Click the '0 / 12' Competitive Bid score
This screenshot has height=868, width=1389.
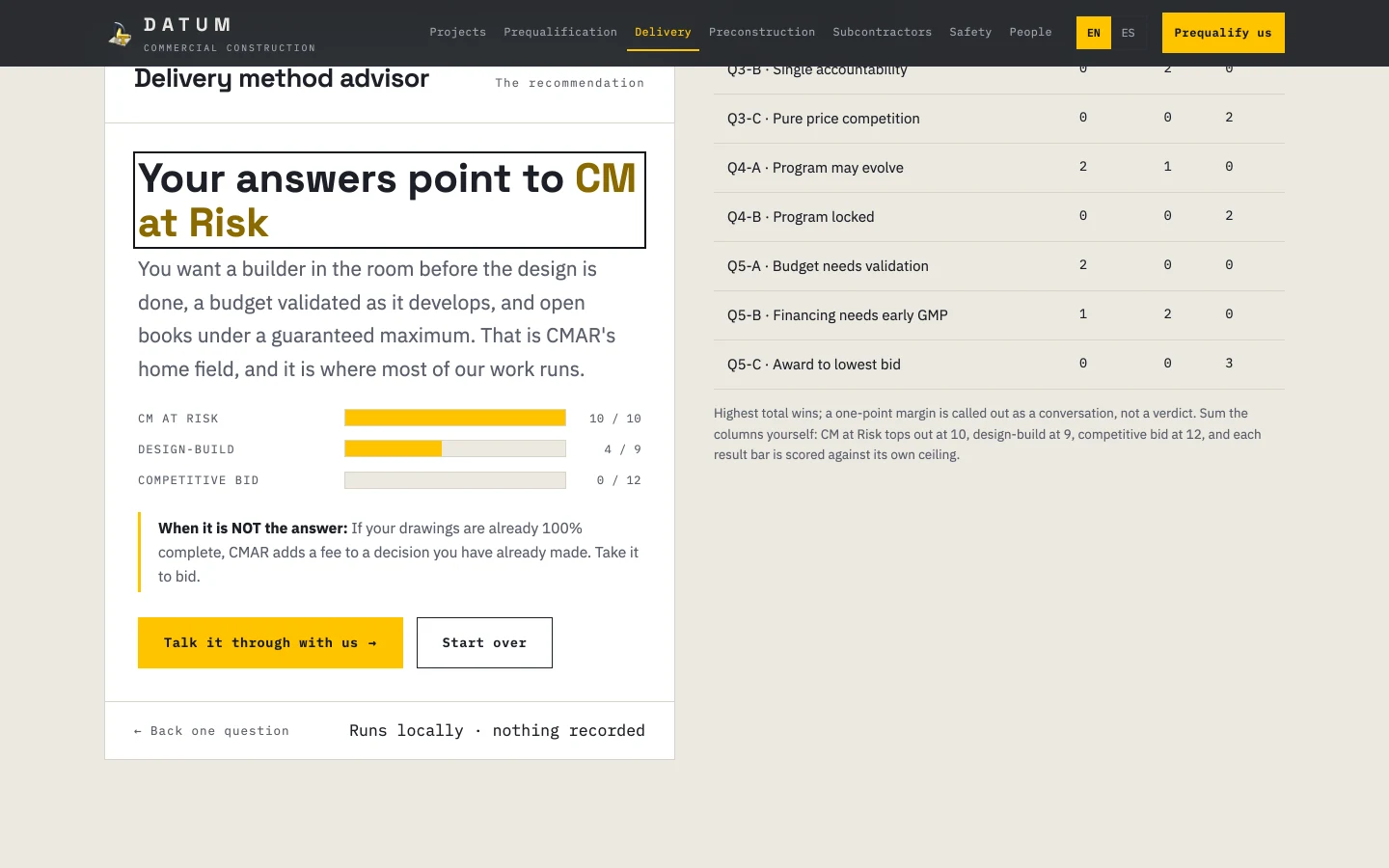(x=619, y=480)
